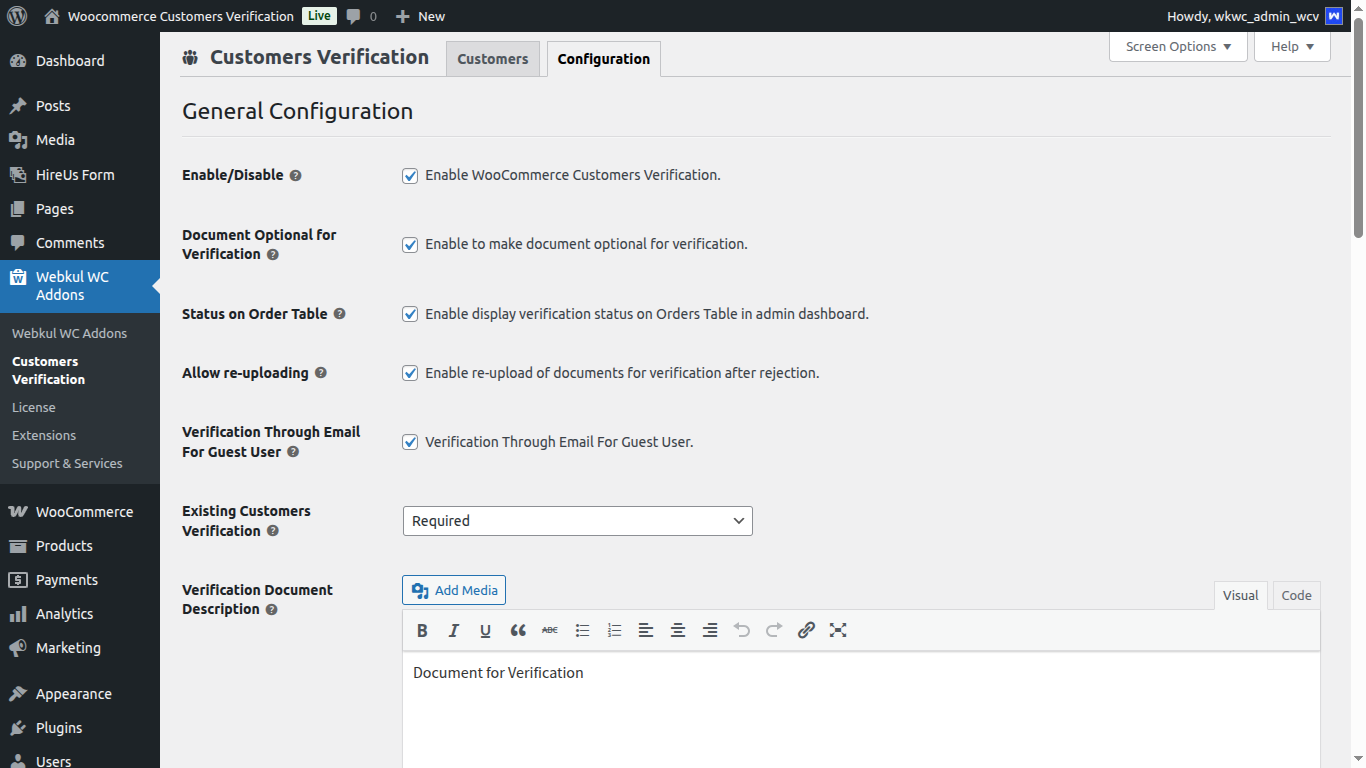
Task: Expand the Screen Options panel
Action: click(1177, 46)
